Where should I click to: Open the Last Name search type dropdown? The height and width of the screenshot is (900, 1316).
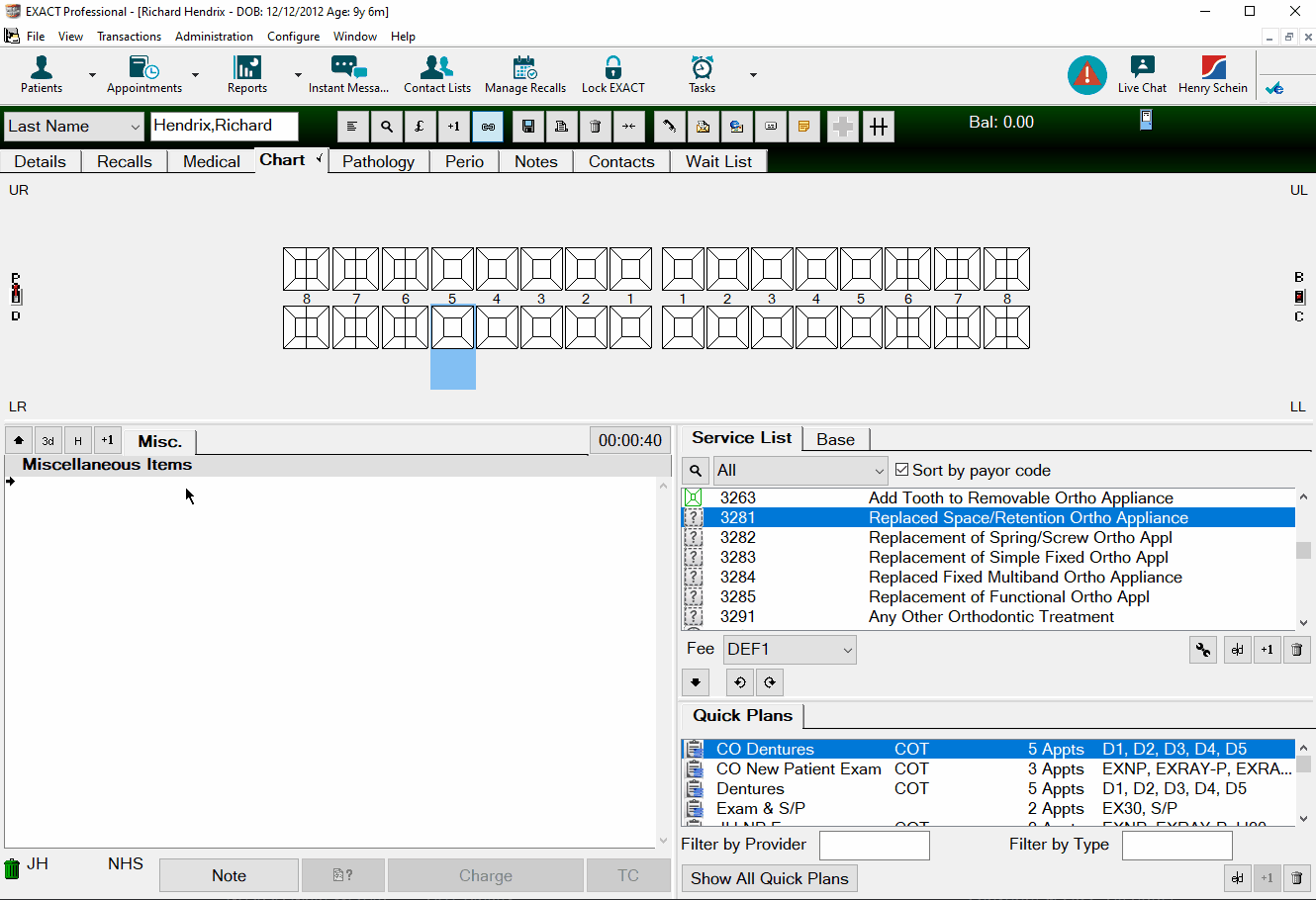[74, 127]
